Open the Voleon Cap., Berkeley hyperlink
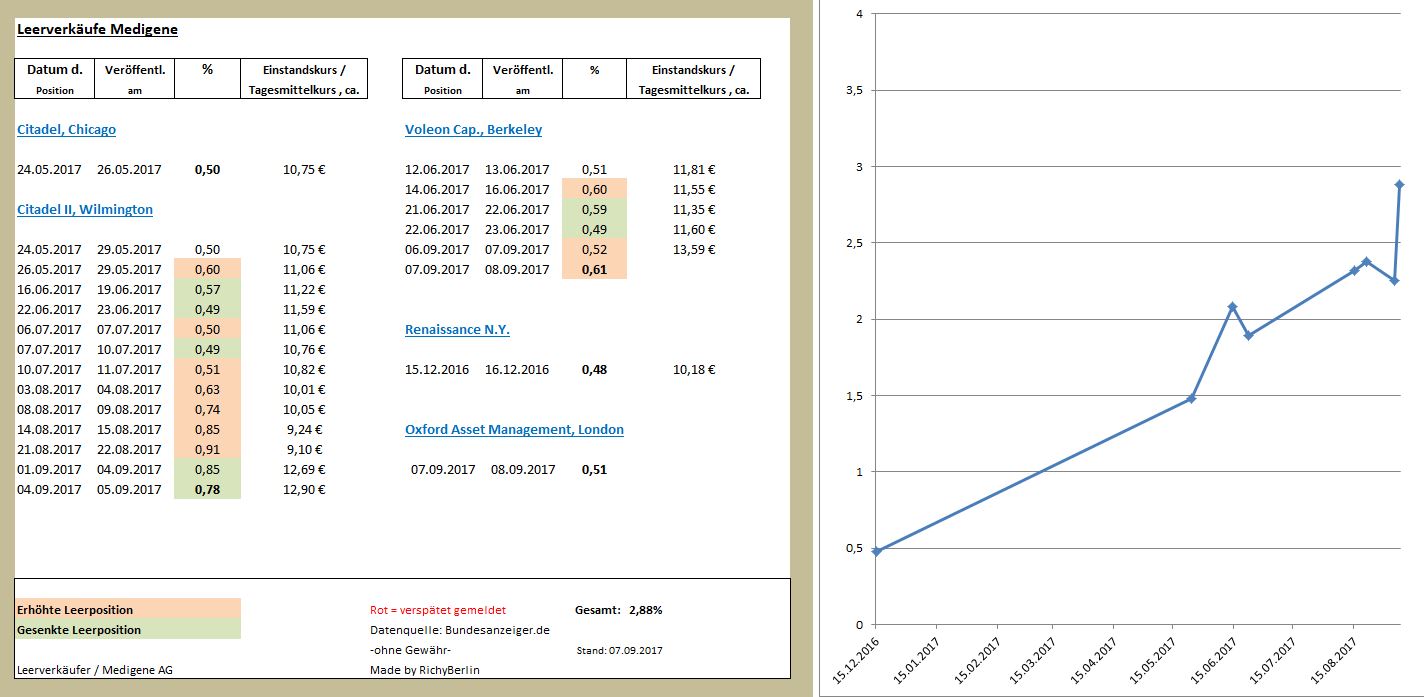This screenshot has width=1424, height=697. 472,129
